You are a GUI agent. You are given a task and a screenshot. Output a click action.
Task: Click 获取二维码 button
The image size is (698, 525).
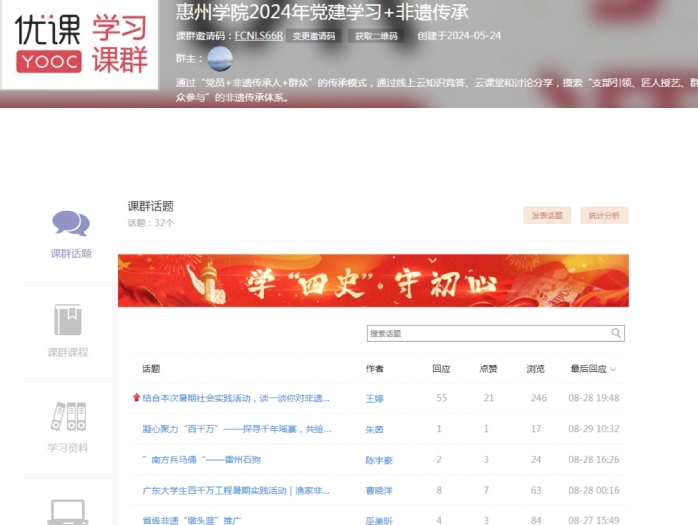(376, 36)
